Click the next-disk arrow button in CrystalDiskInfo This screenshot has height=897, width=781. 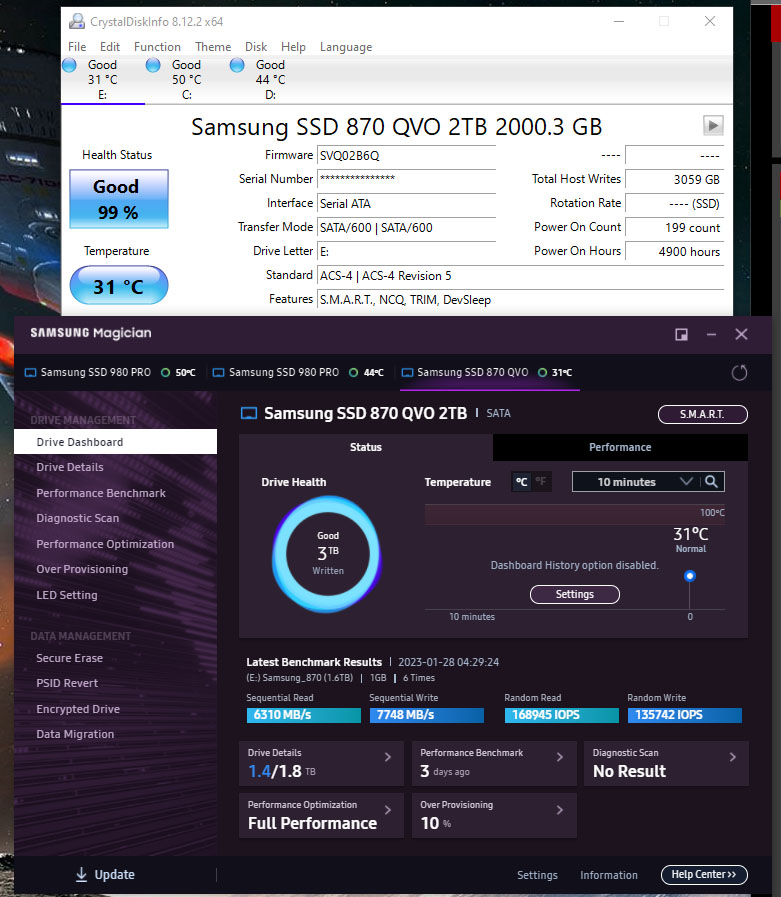pyautogui.click(x=713, y=125)
